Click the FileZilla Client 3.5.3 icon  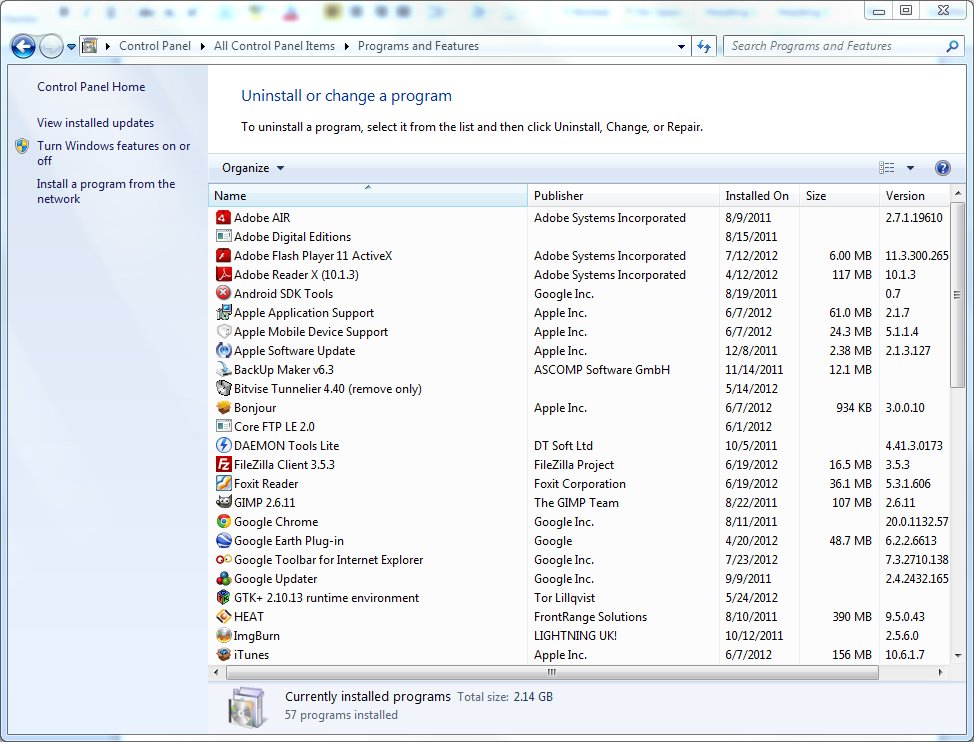(x=224, y=465)
